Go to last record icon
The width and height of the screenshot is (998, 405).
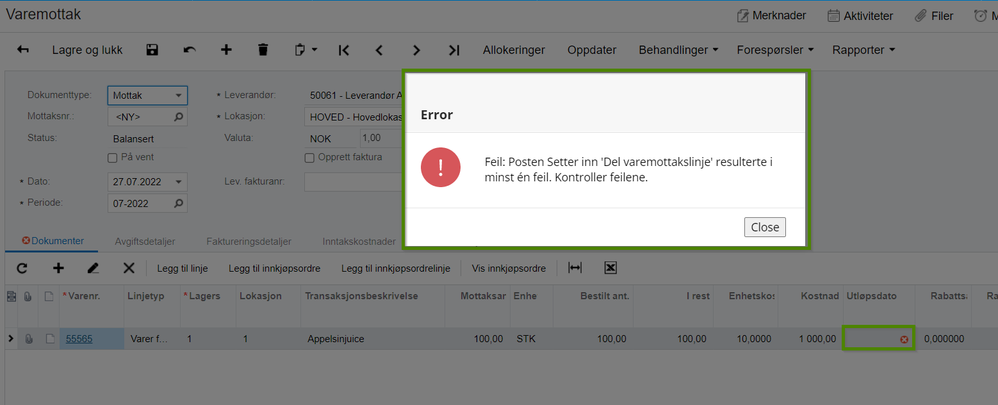pos(454,50)
